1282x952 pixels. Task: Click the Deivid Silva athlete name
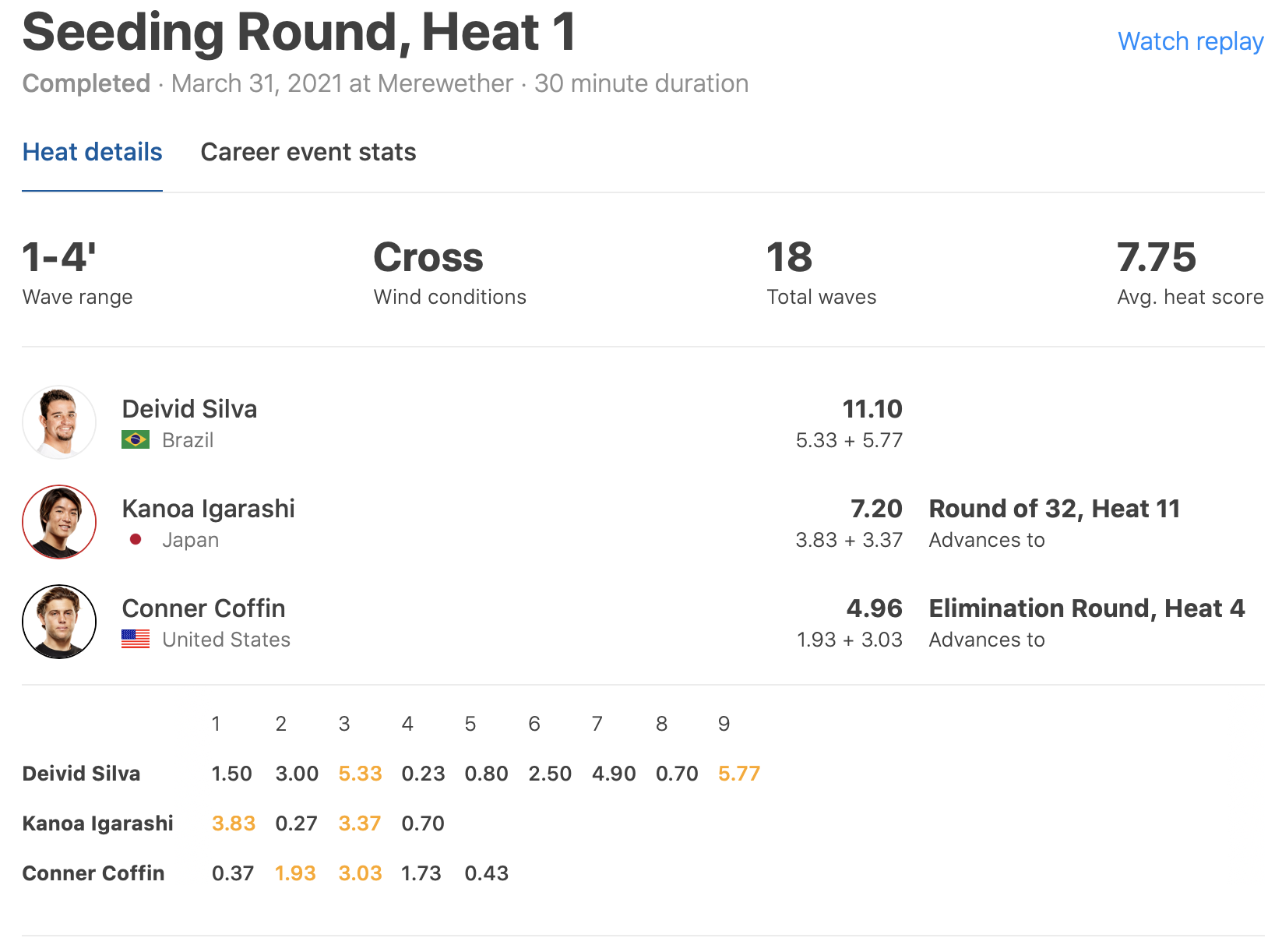point(189,409)
